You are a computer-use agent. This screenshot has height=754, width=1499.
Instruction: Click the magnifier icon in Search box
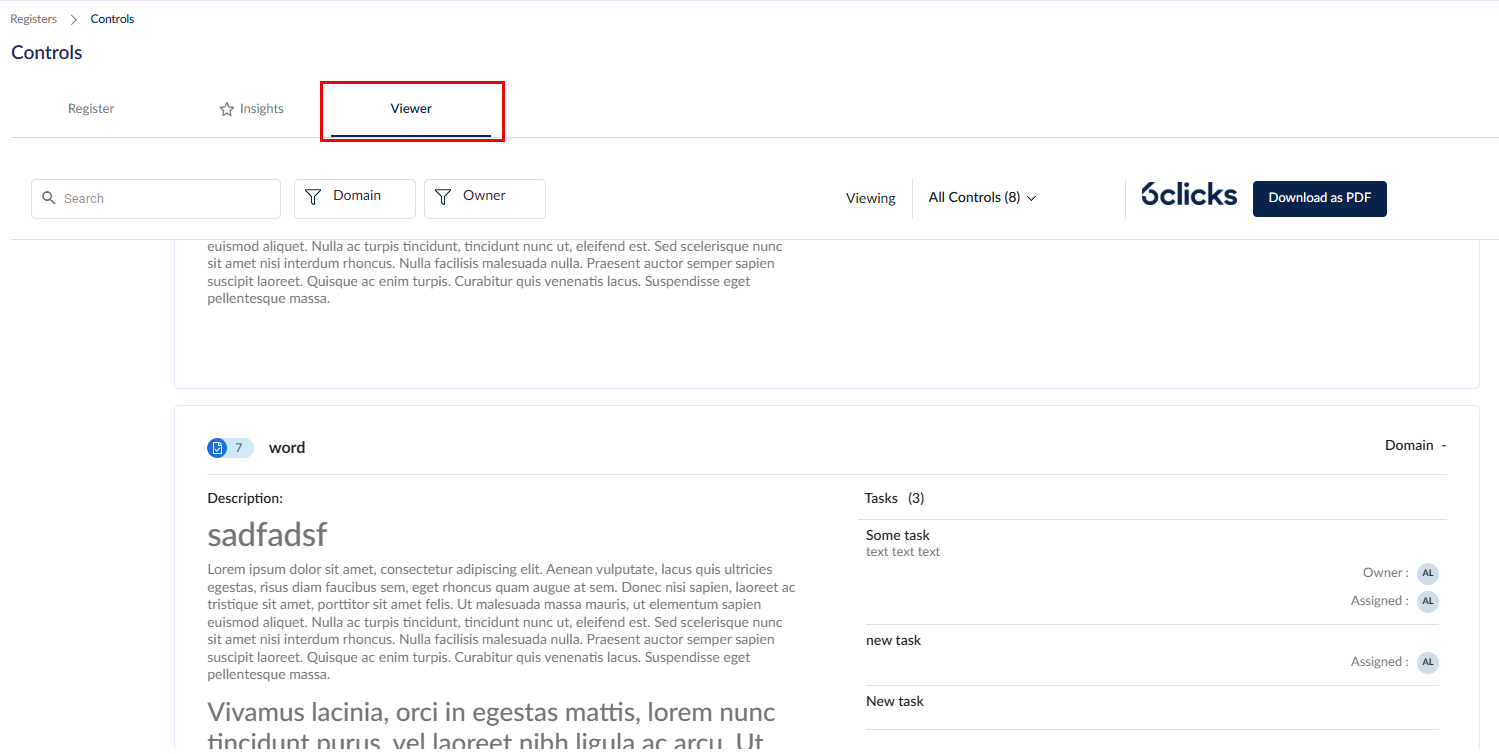49,198
